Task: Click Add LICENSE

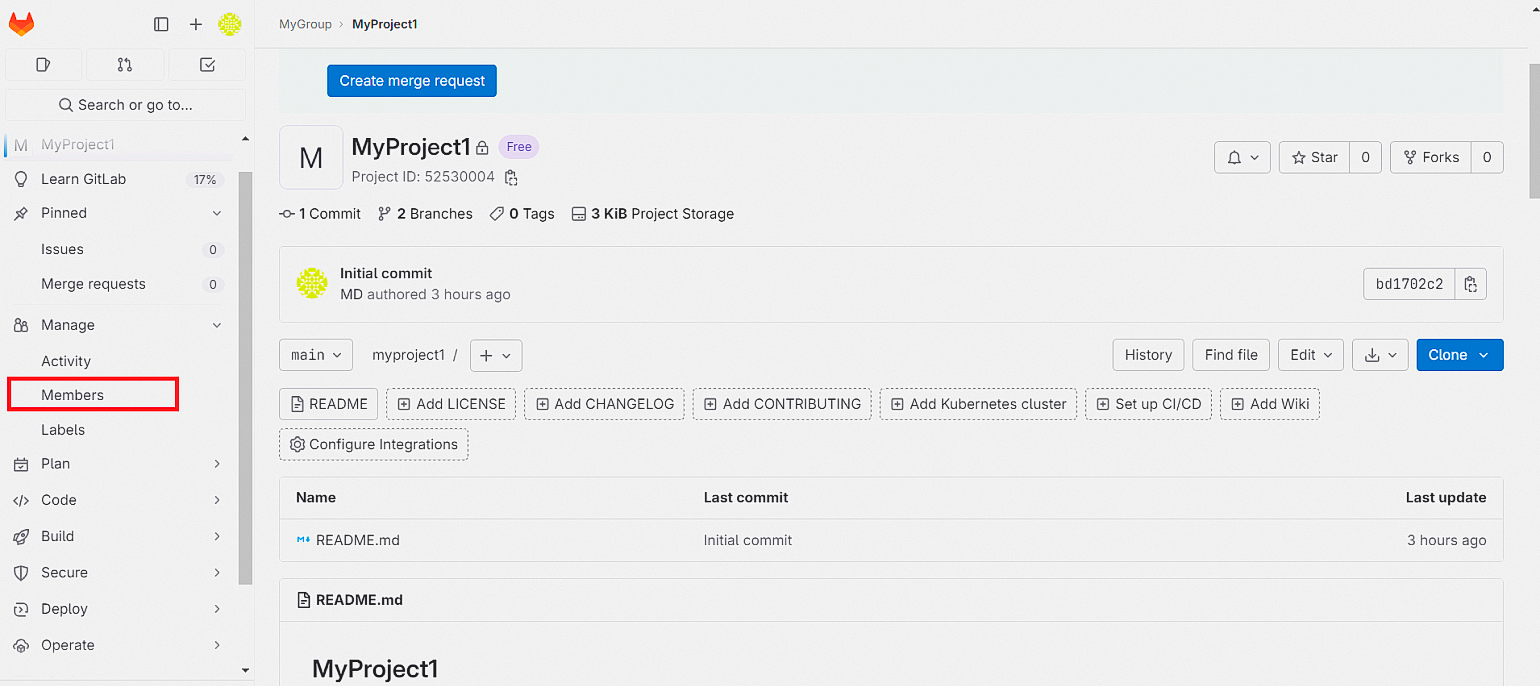Action: point(451,404)
